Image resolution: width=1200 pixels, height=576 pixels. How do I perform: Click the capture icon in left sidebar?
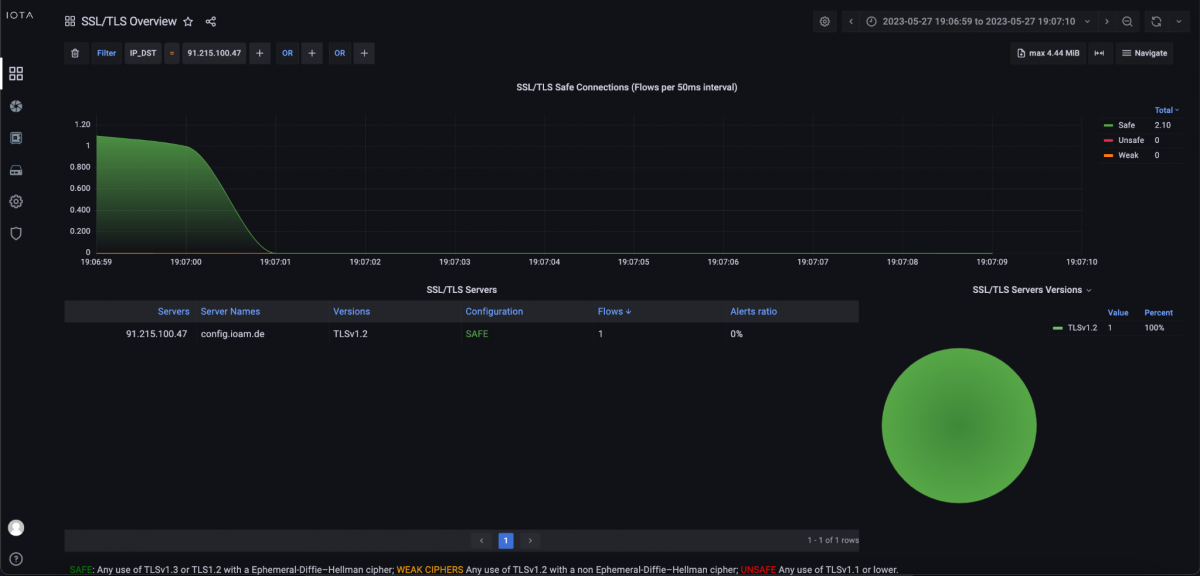[x=16, y=105]
